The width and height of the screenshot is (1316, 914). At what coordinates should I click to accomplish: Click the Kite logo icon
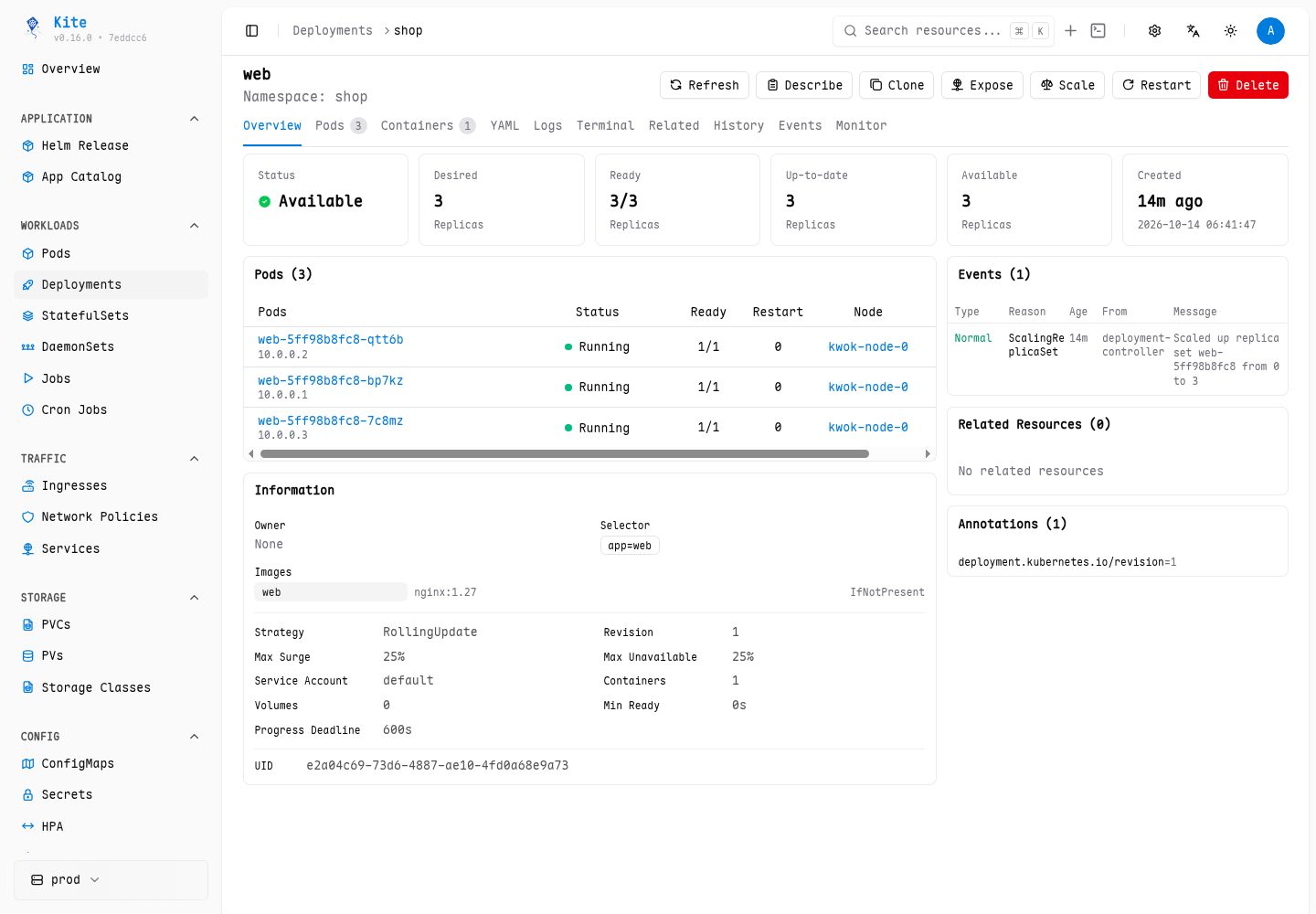tap(33, 27)
